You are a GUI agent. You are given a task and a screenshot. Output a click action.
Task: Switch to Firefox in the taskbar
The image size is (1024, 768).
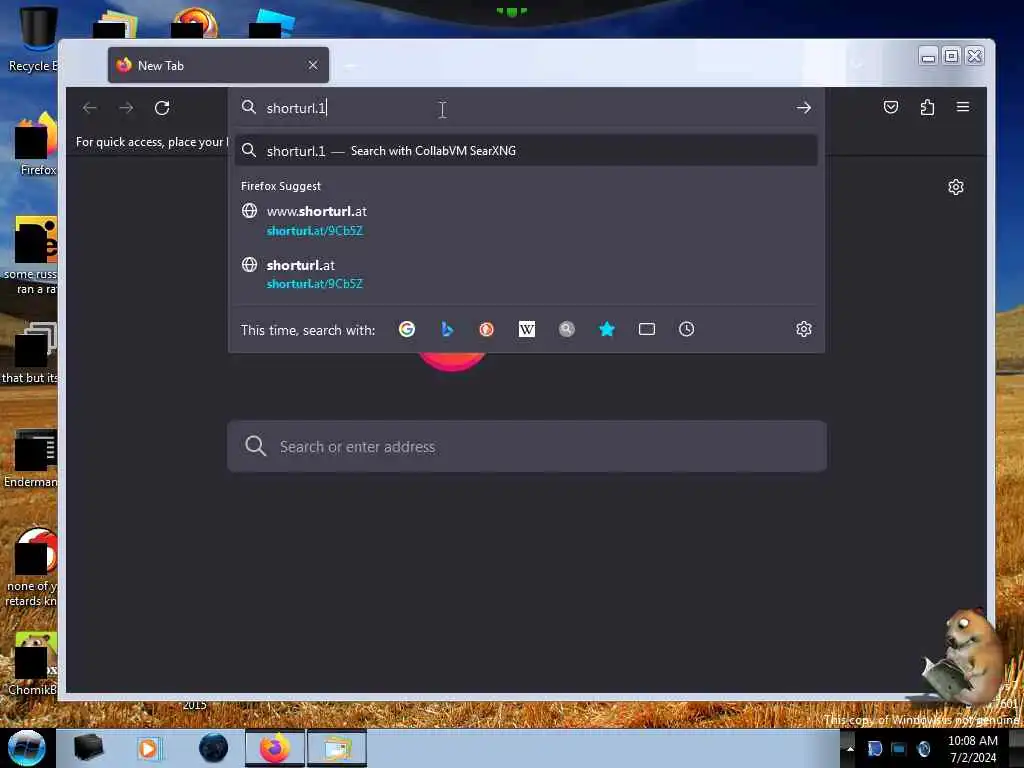coord(275,748)
